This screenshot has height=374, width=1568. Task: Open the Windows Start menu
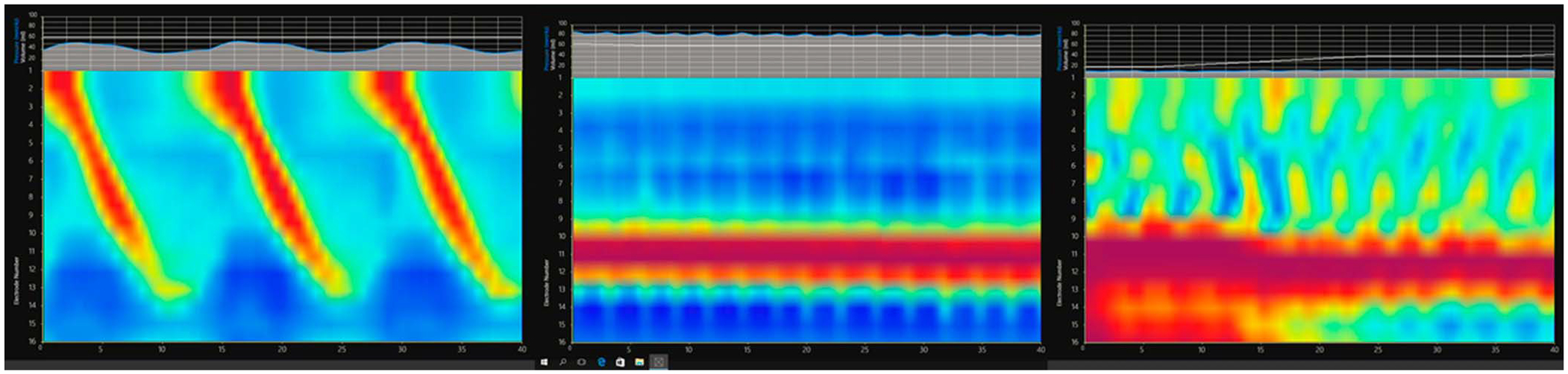click(x=544, y=362)
